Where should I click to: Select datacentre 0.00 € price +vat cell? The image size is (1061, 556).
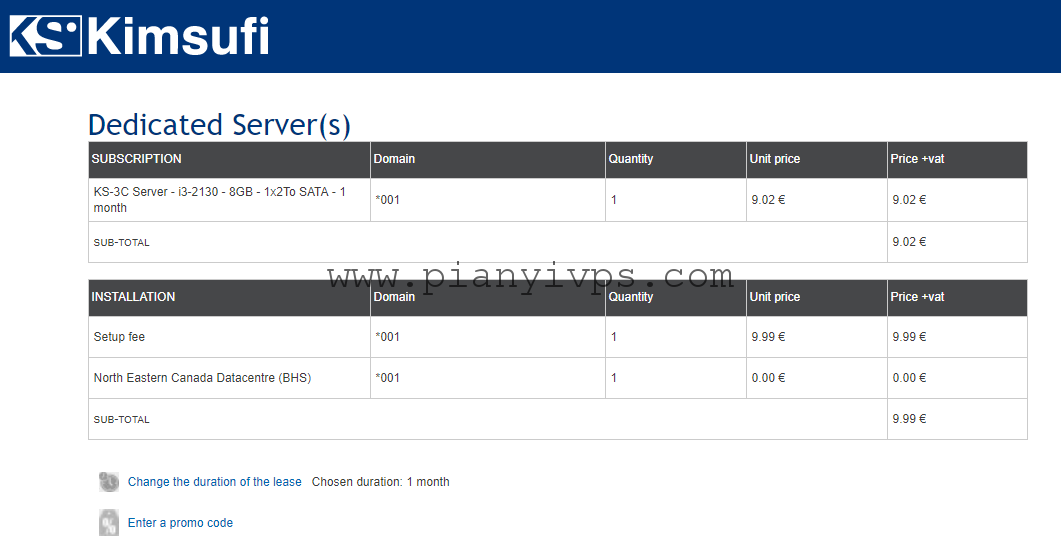coord(957,378)
